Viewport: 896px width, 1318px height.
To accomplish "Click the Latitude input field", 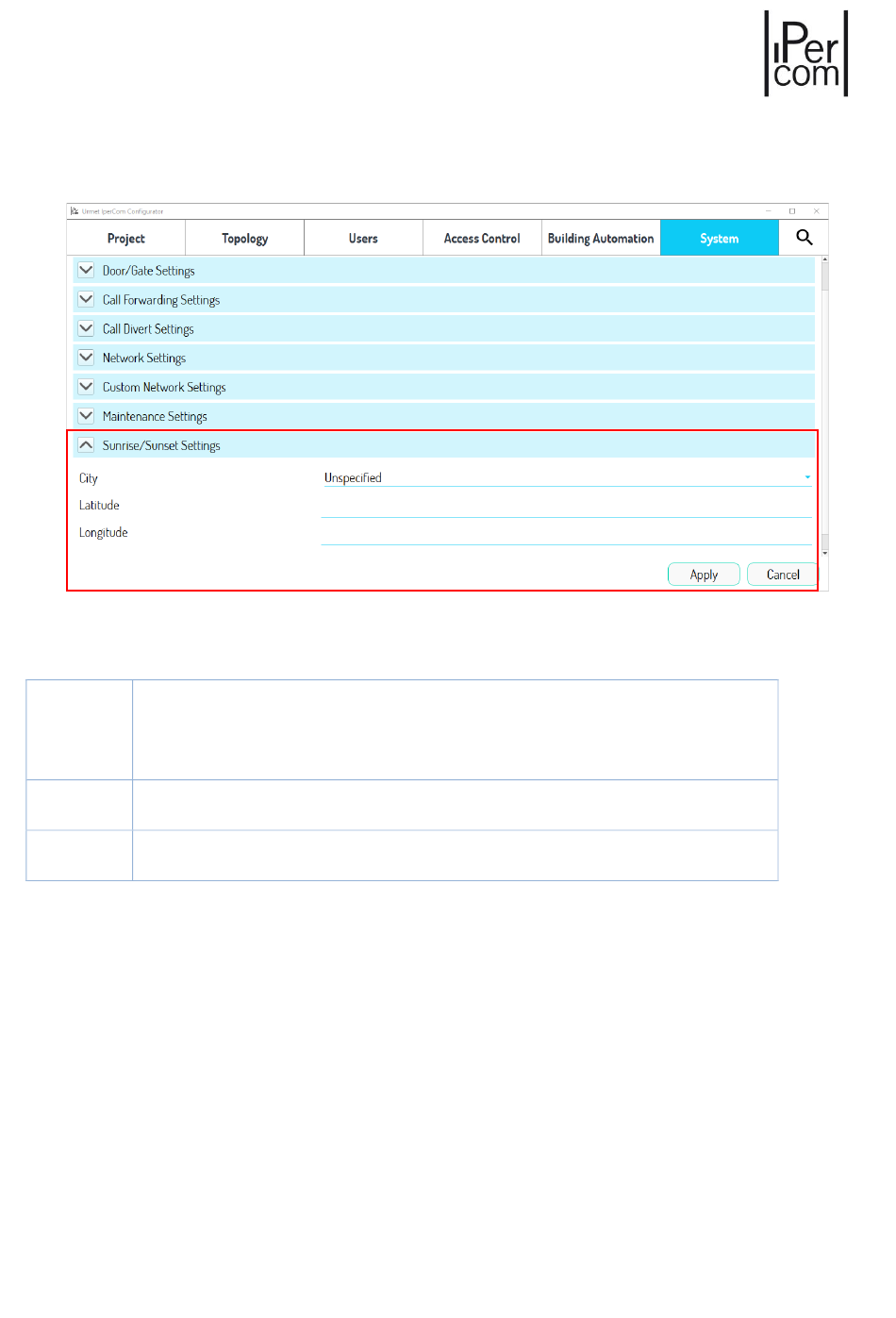I will click(x=567, y=507).
